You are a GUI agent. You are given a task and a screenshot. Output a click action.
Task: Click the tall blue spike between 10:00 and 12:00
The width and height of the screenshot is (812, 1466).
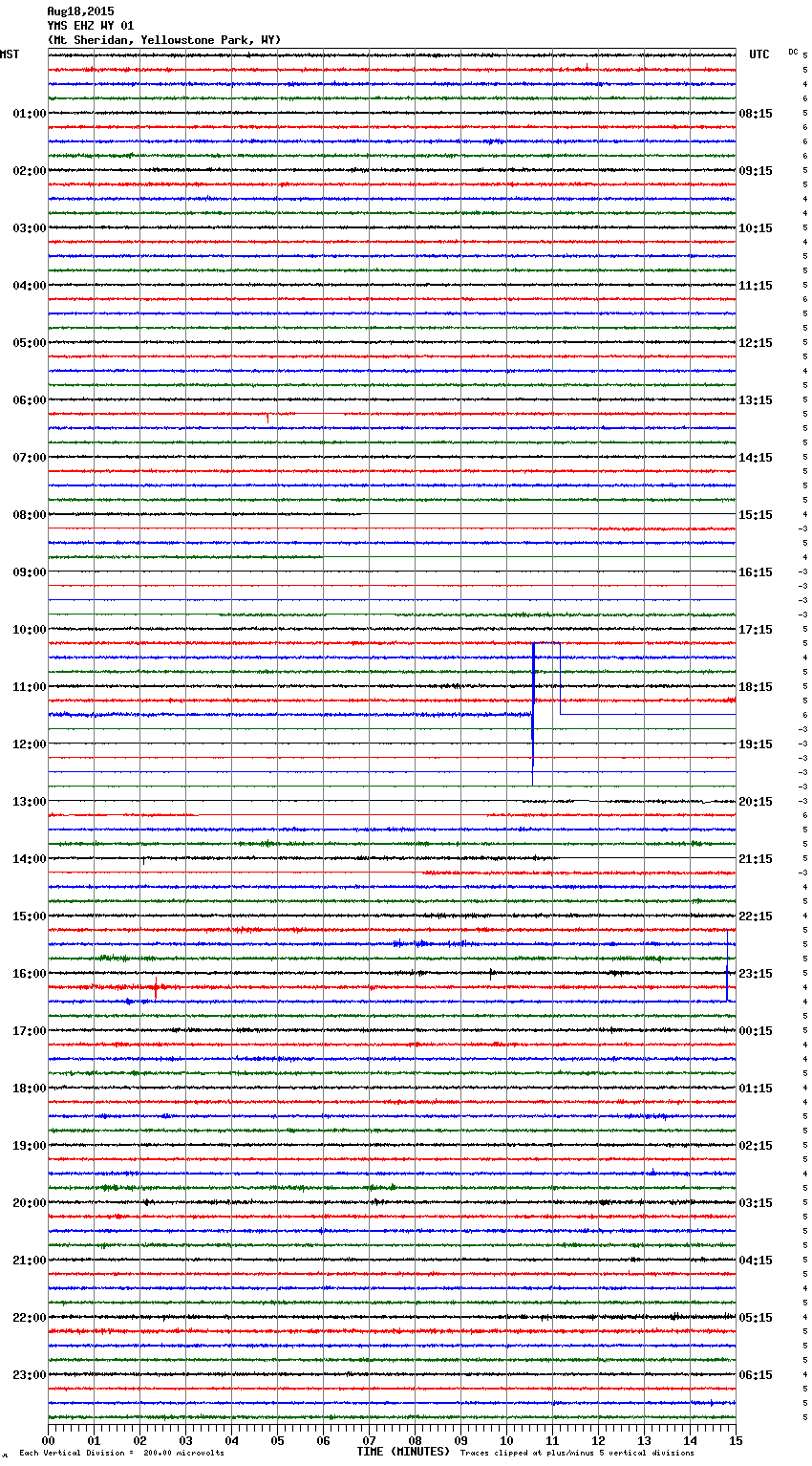point(533,707)
